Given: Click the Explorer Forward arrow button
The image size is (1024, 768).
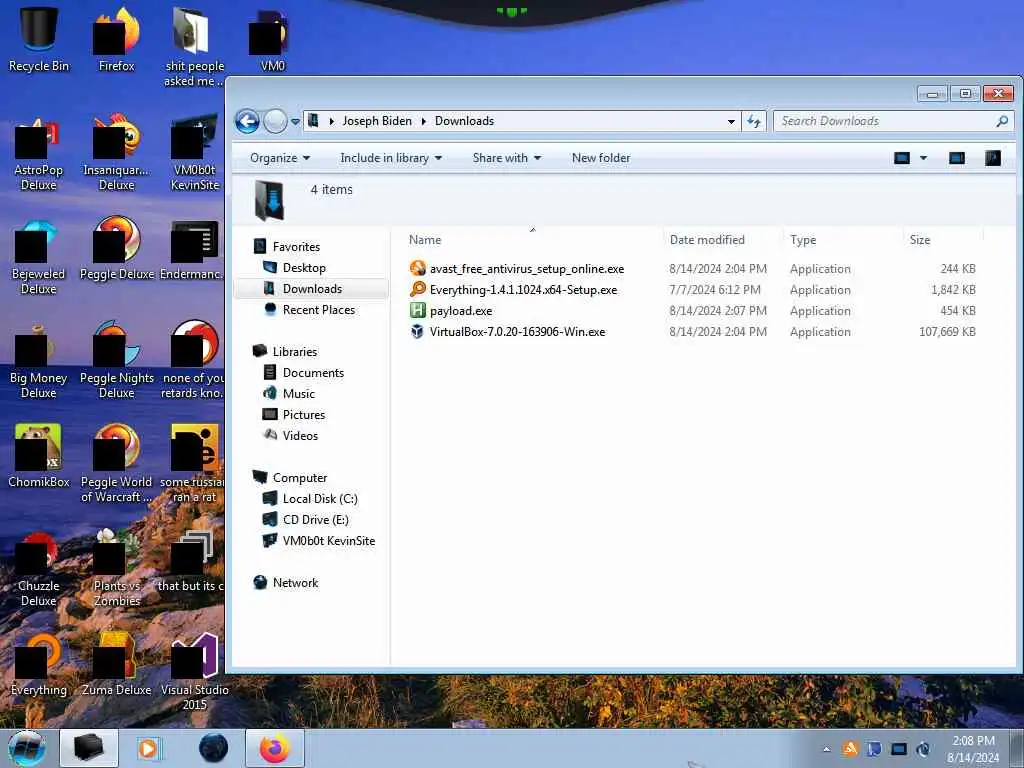Looking at the screenshot, I should [x=276, y=121].
